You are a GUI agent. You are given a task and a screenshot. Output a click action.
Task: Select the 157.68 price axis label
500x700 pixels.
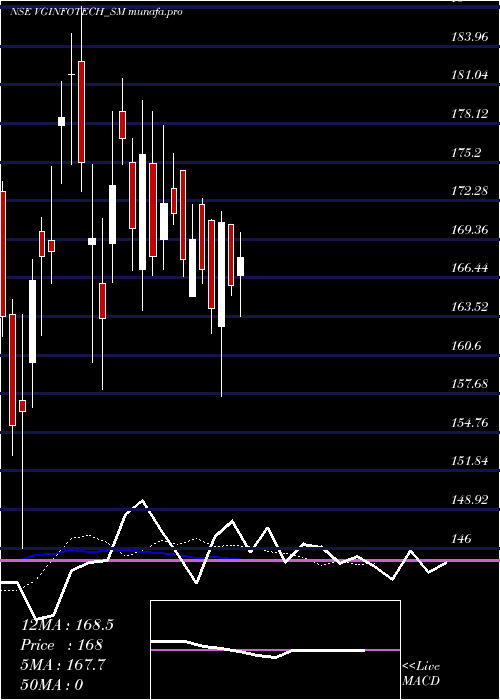point(470,384)
